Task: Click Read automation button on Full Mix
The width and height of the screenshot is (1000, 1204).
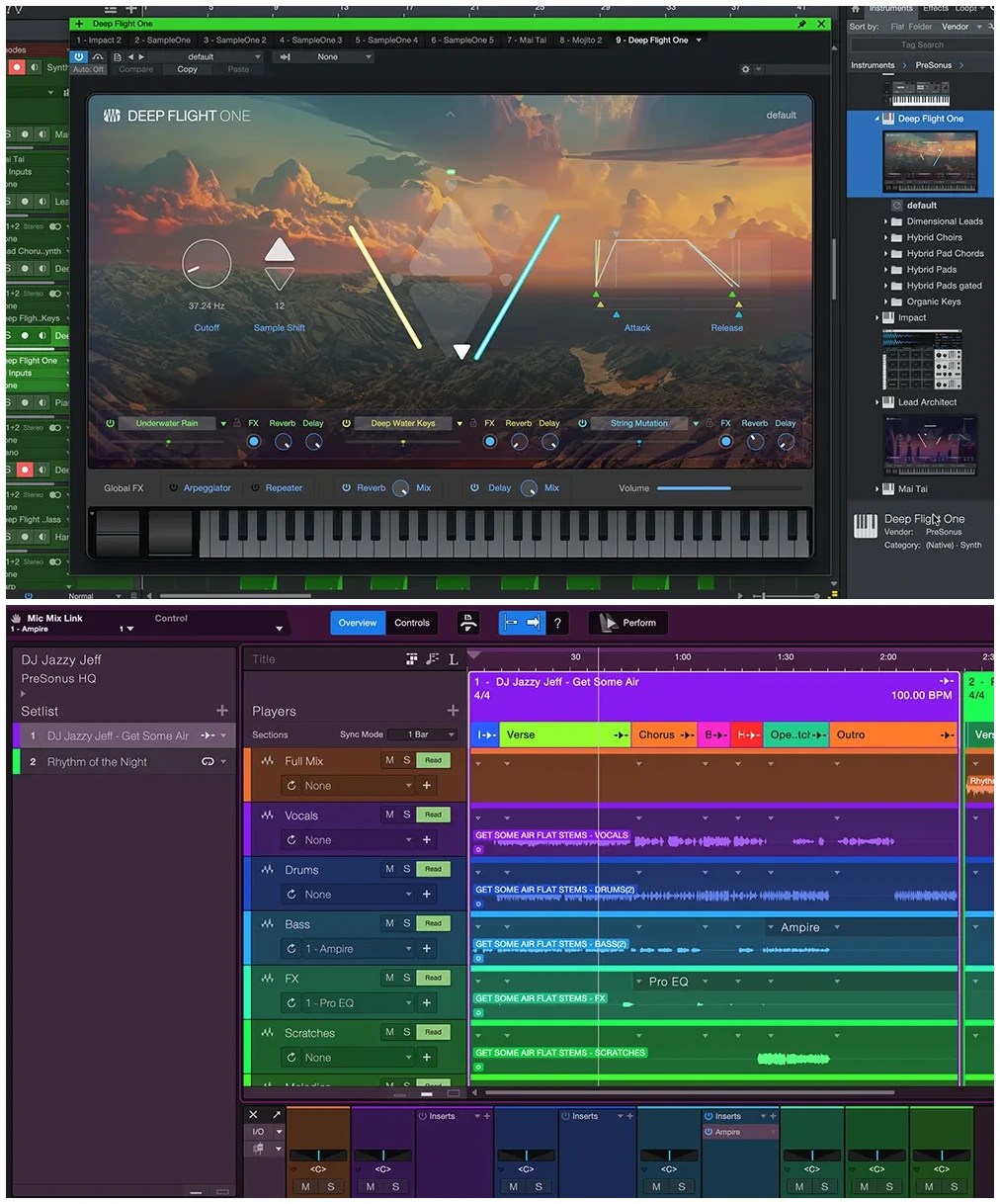Action: pos(433,760)
